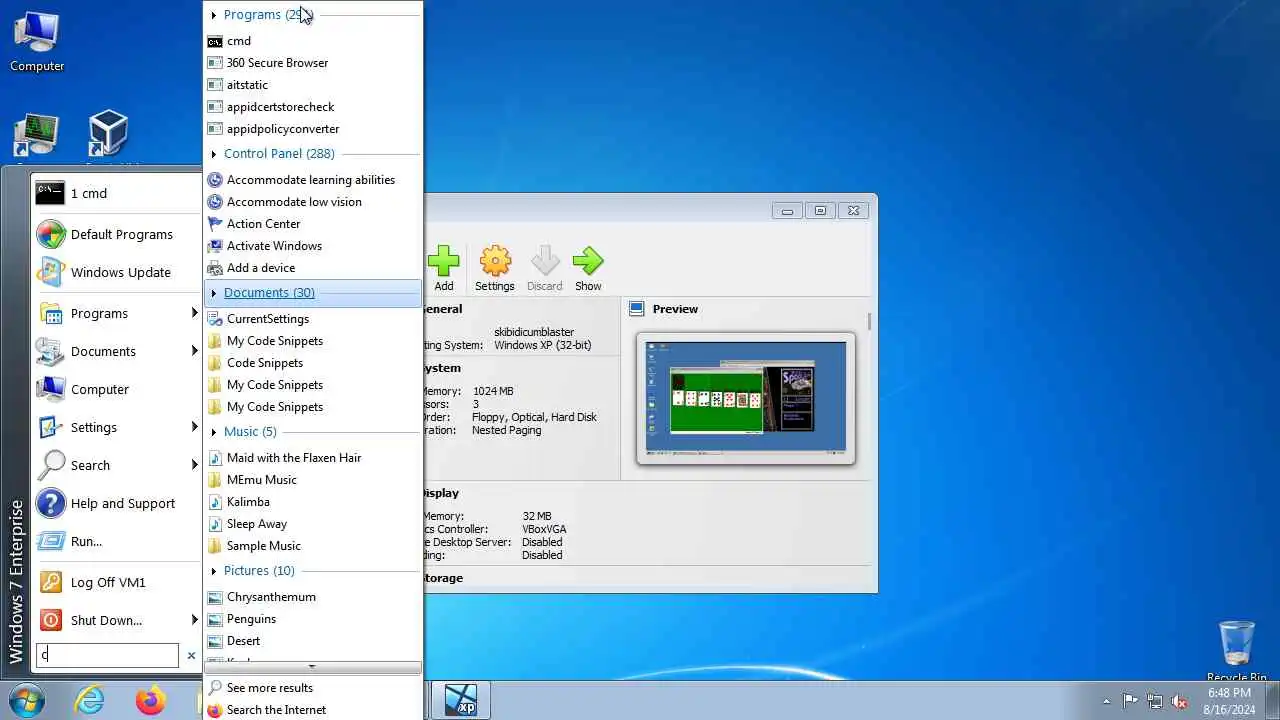Image resolution: width=1280 pixels, height=720 pixels.
Task: Open Windows Update from Start menu
Action: click(x=117, y=272)
